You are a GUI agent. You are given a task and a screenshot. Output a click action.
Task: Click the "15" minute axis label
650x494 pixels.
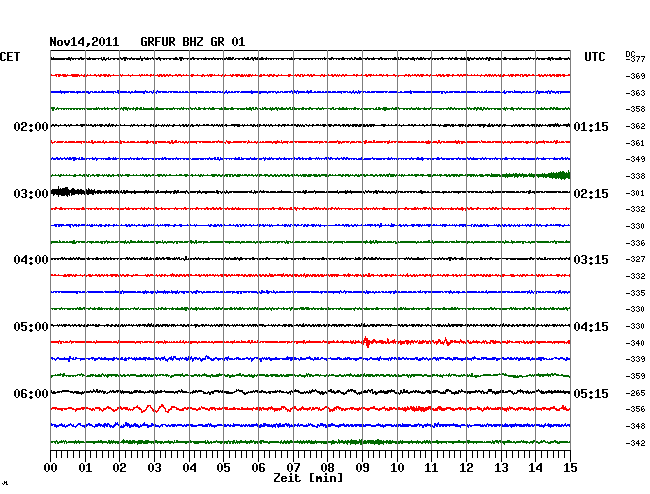coord(570,468)
